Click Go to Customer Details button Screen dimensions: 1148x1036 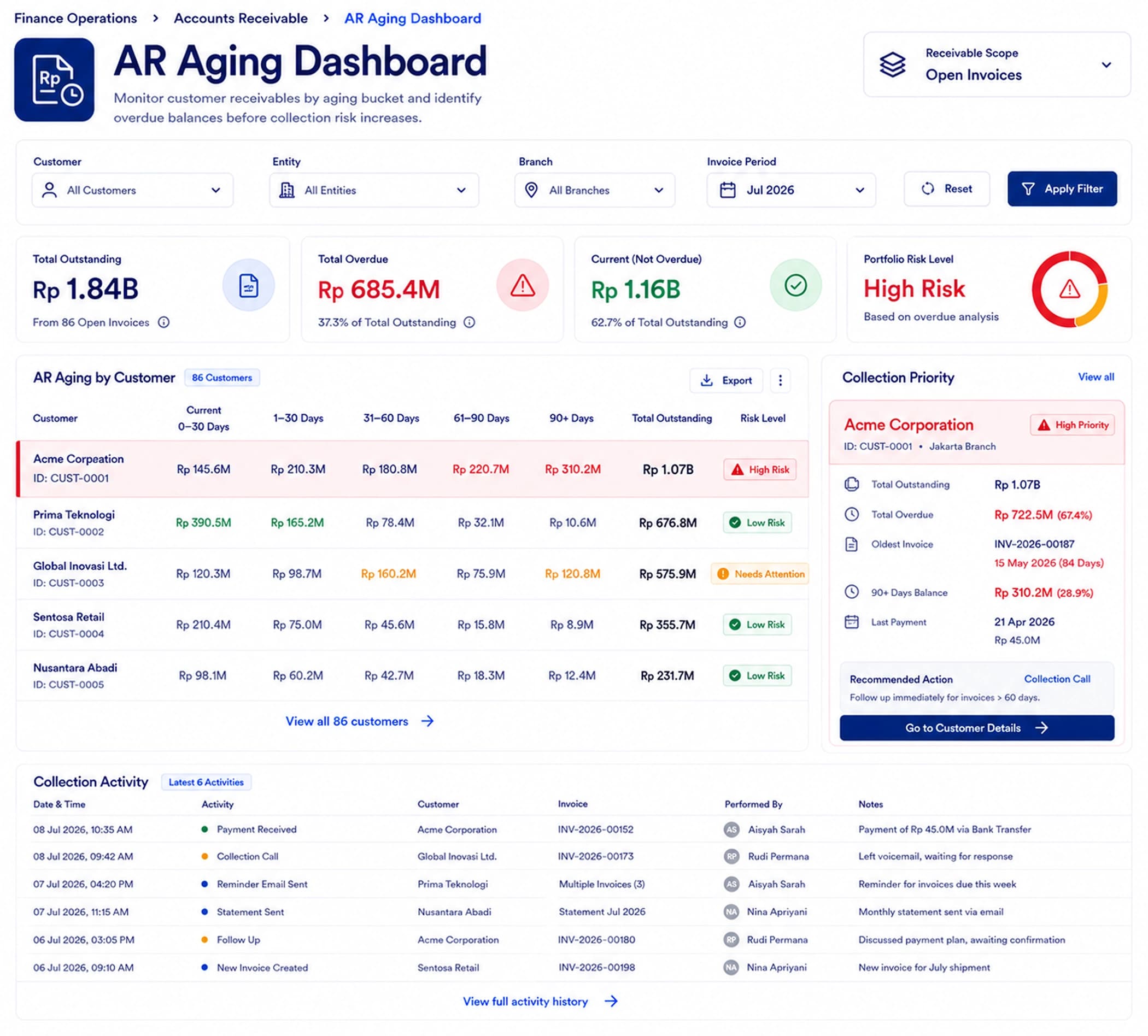click(976, 727)
